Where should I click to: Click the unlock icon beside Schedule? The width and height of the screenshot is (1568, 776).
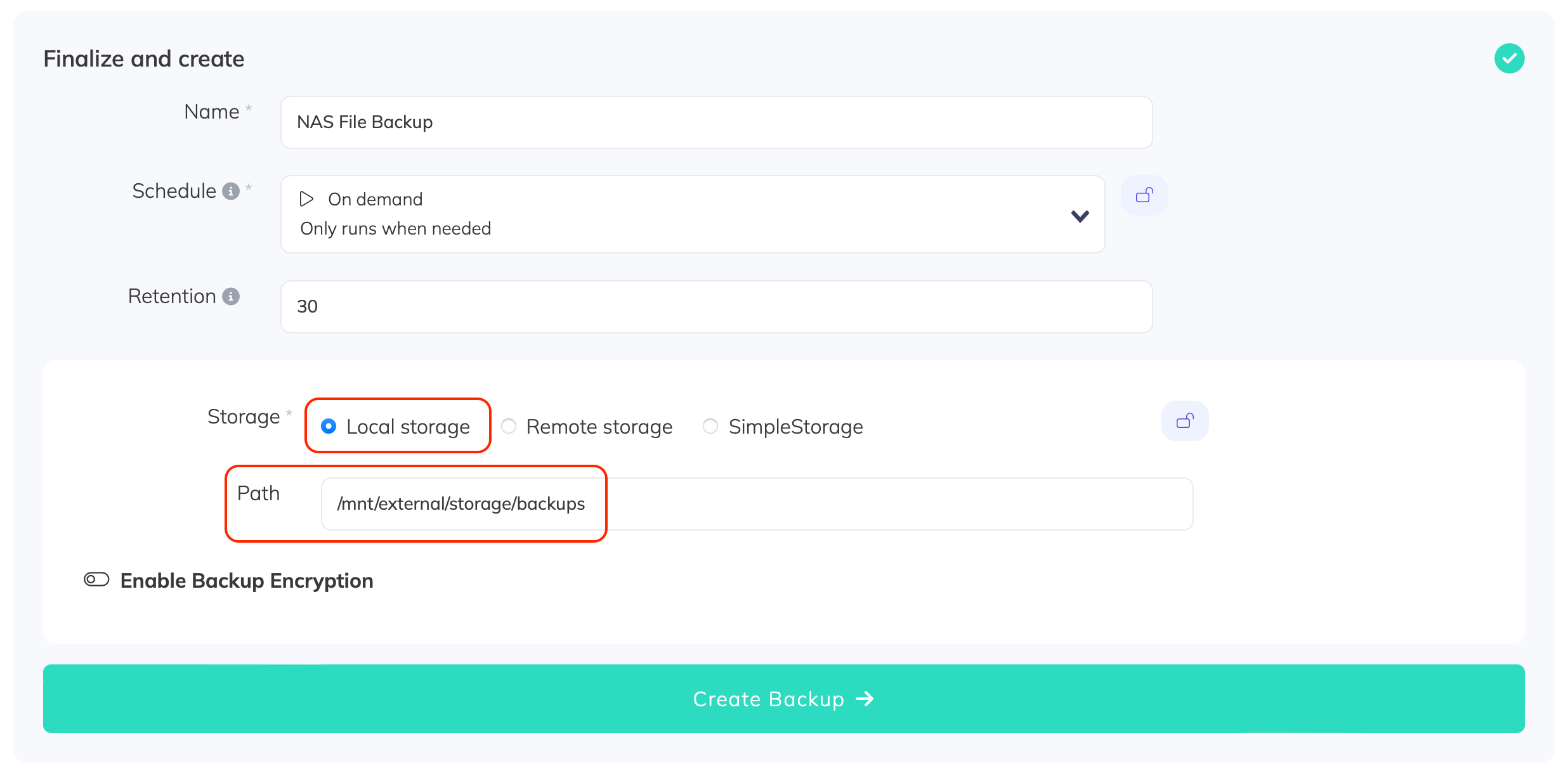[1144, 195]
